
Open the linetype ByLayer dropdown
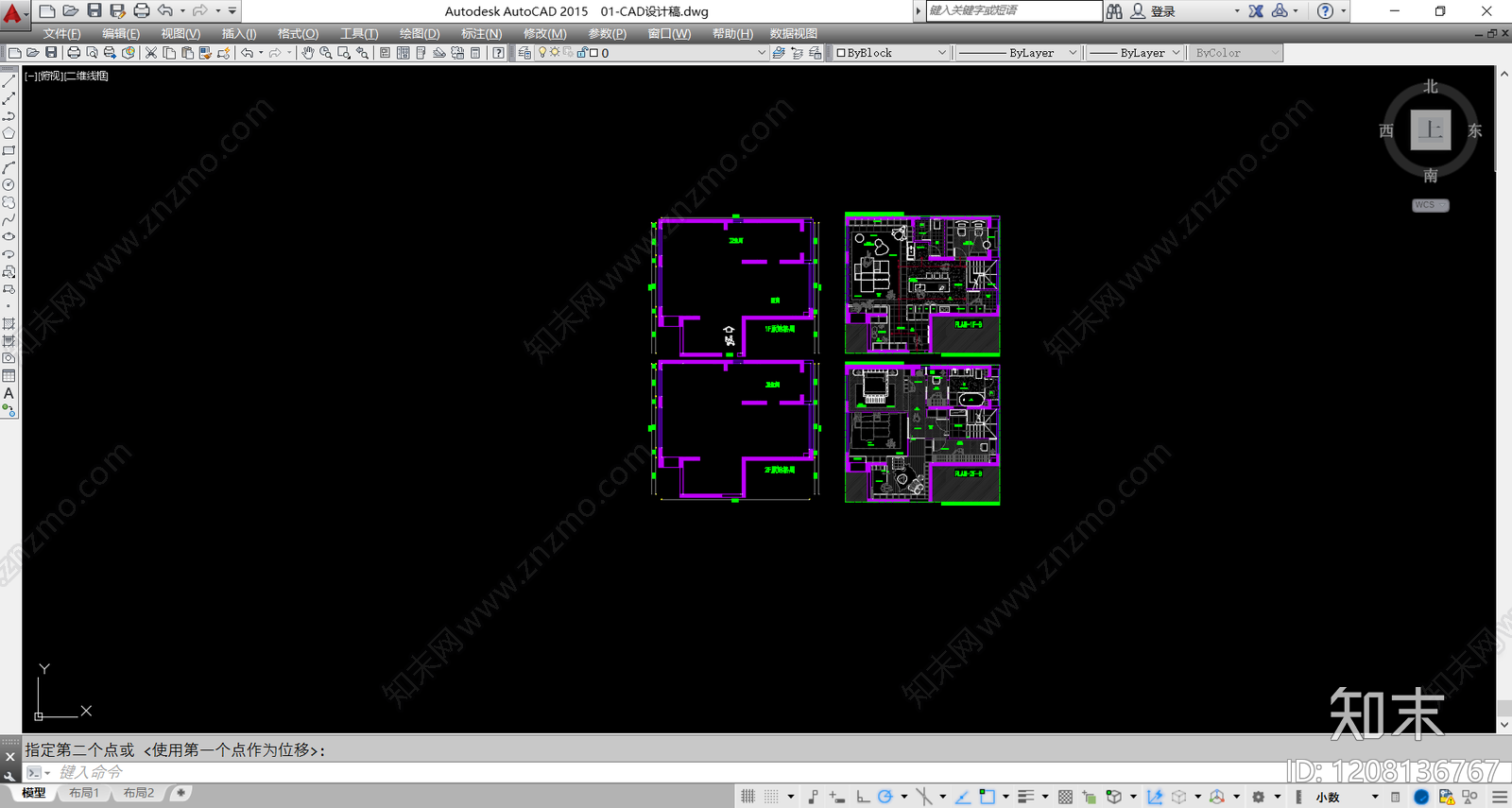1017,53
